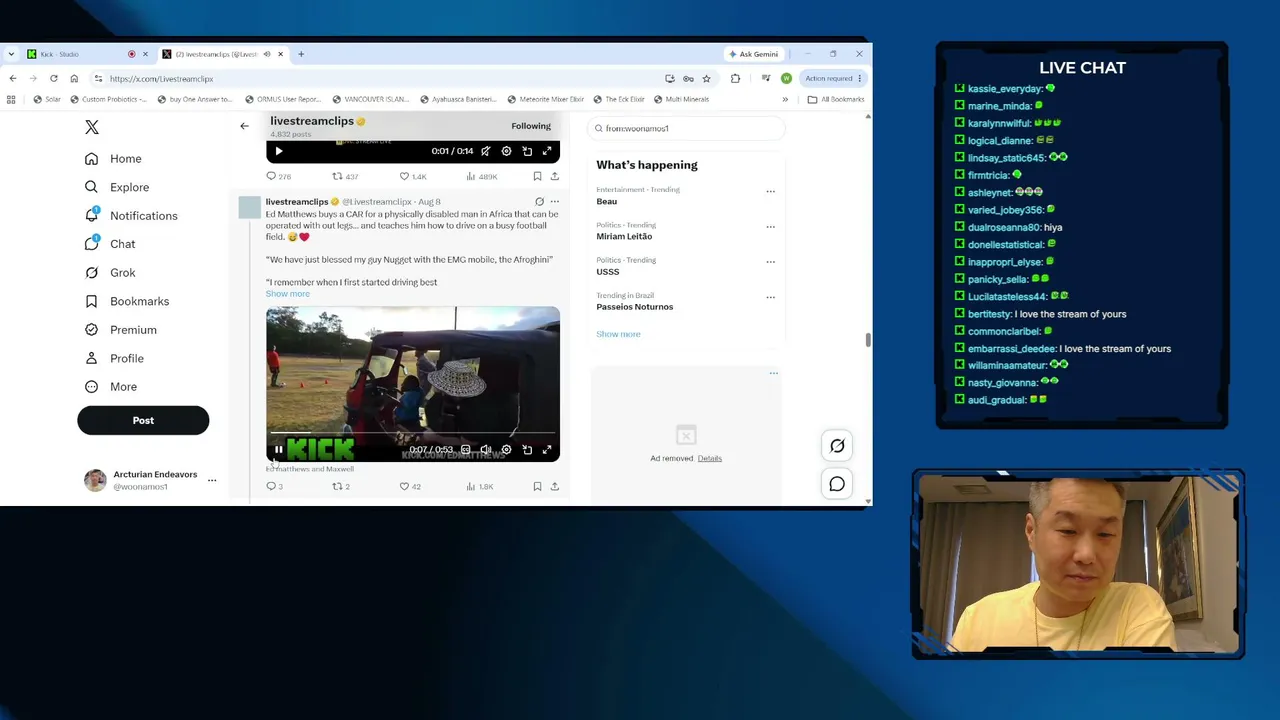1280x720 pixels.
Task: Reply to the post with 276 comments
Action: 278,177
